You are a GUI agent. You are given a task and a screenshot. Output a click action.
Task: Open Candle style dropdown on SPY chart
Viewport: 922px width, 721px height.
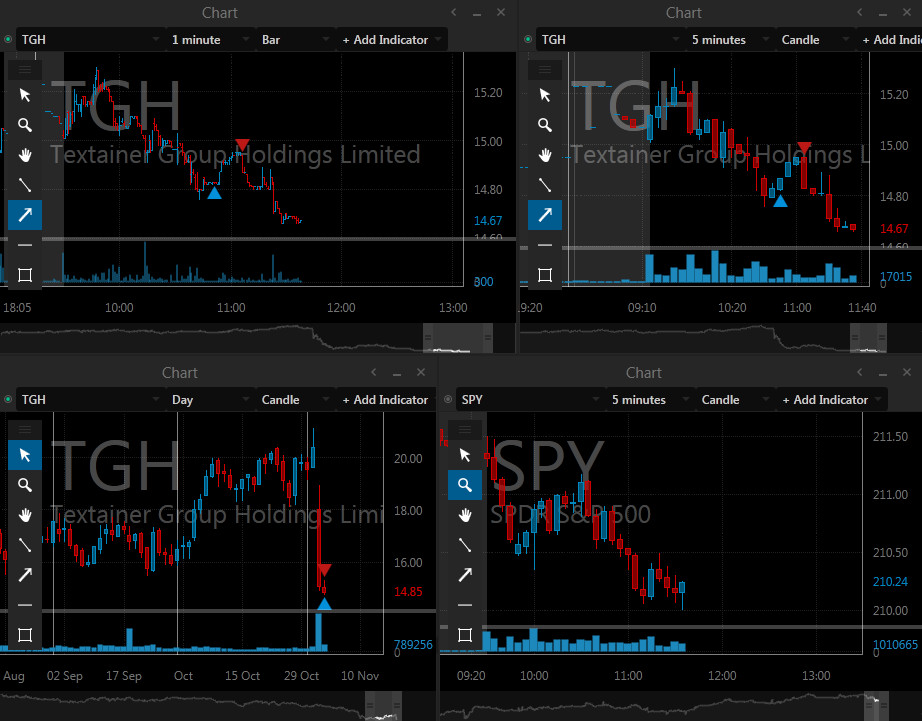tap(736, 399)
